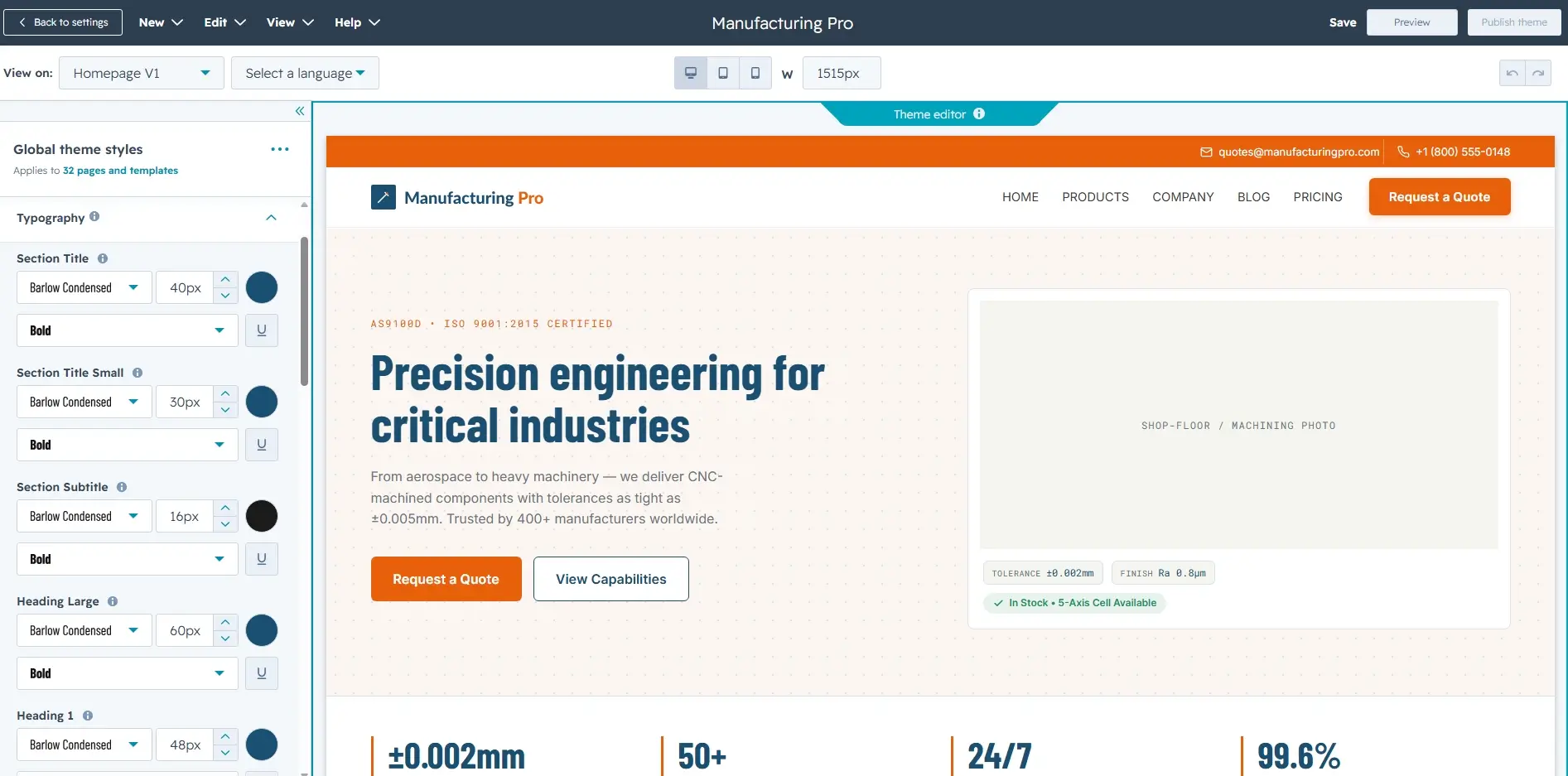Switch to tablet preview
The image size is (1568, 776).
point(723,73)
